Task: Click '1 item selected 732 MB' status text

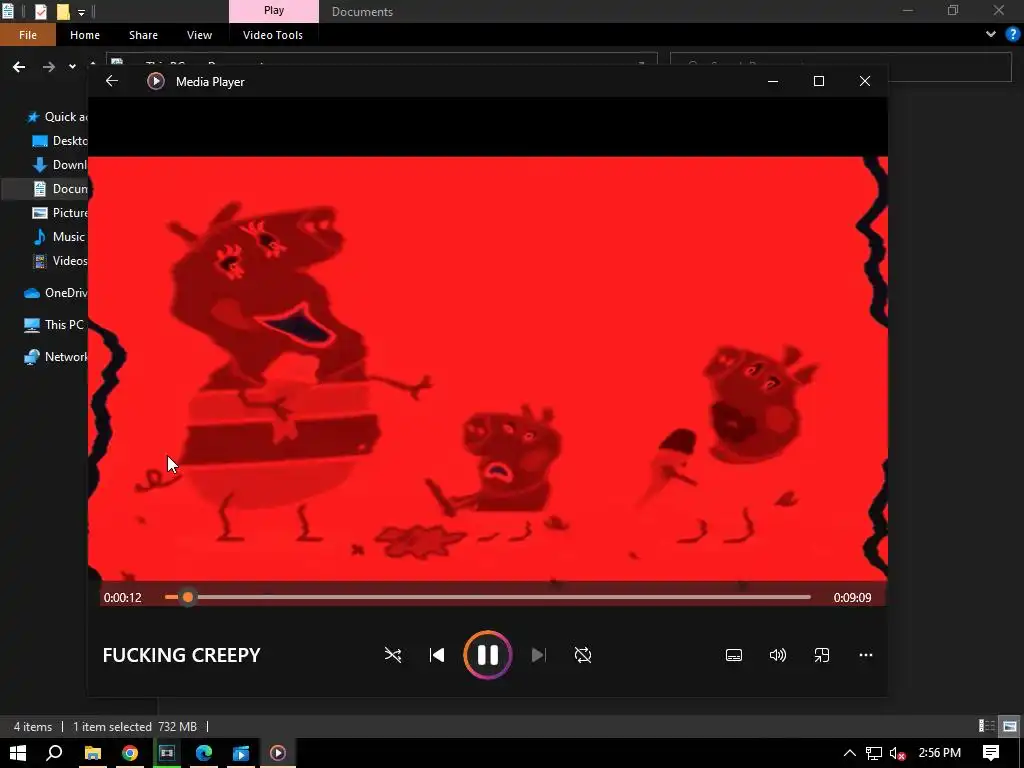Action: 135,726
